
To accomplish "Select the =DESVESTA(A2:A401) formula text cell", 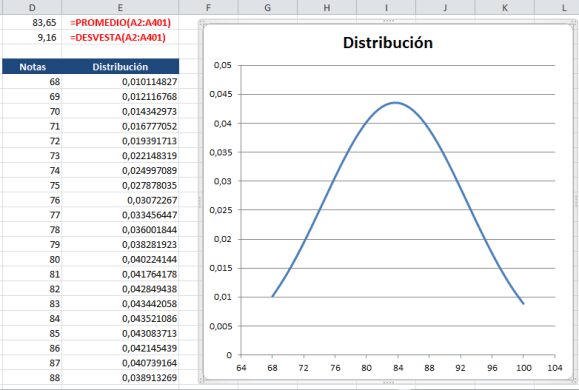I will click(120, 37).
